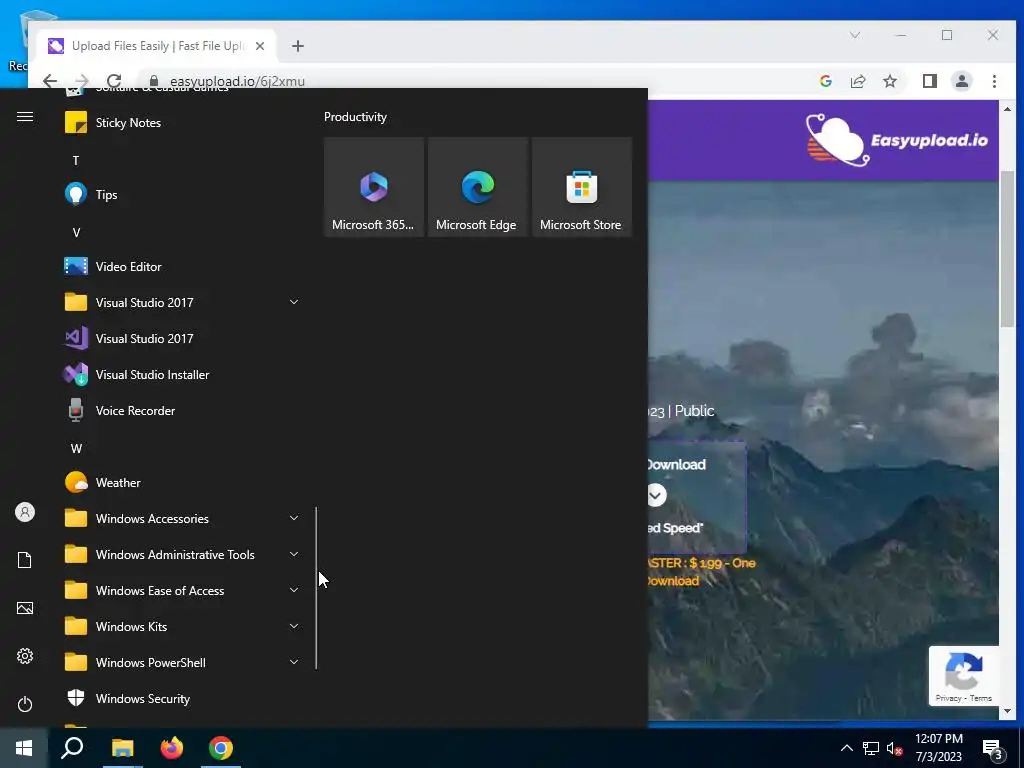Click the reCAPTCHA Privacy link

[948, 698]
